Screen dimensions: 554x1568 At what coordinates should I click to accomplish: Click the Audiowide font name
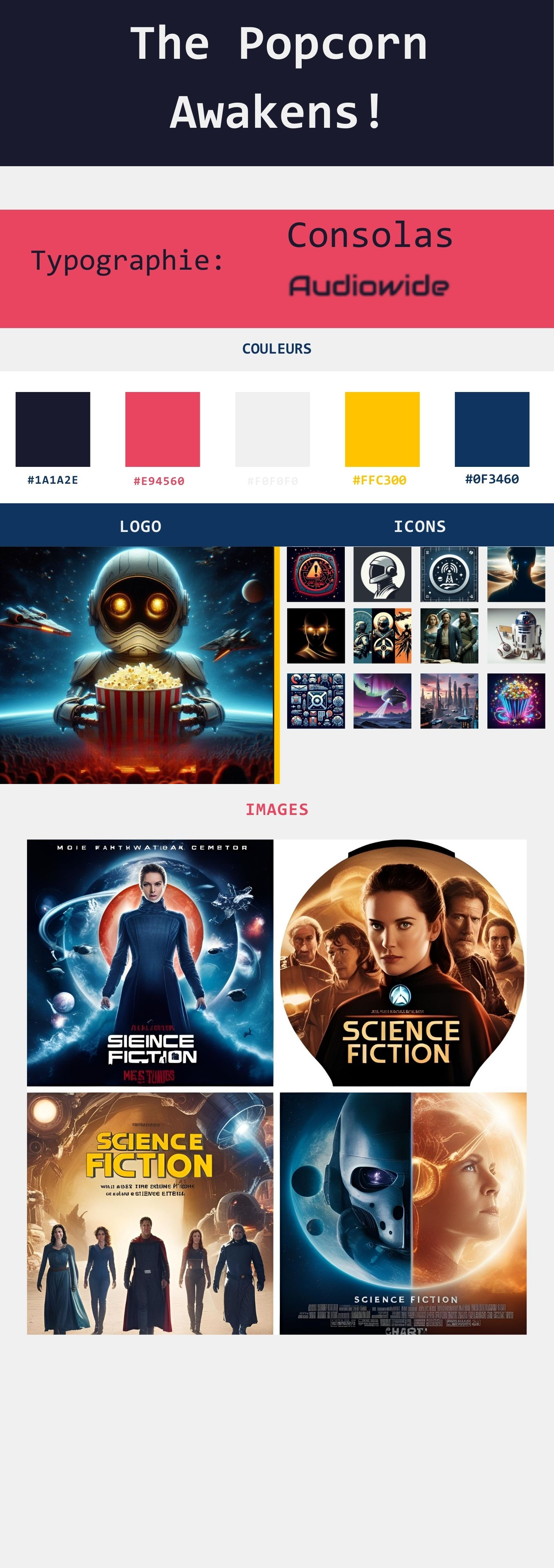coord(369,285)
